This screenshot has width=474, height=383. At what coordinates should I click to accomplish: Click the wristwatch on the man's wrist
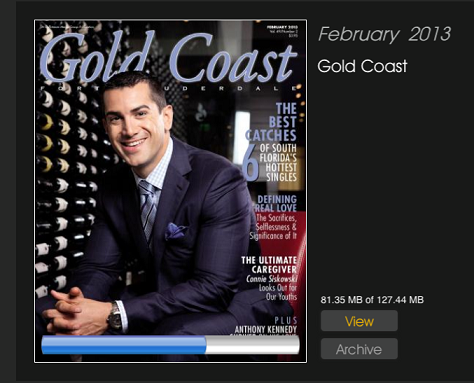[x=114, y=316]
